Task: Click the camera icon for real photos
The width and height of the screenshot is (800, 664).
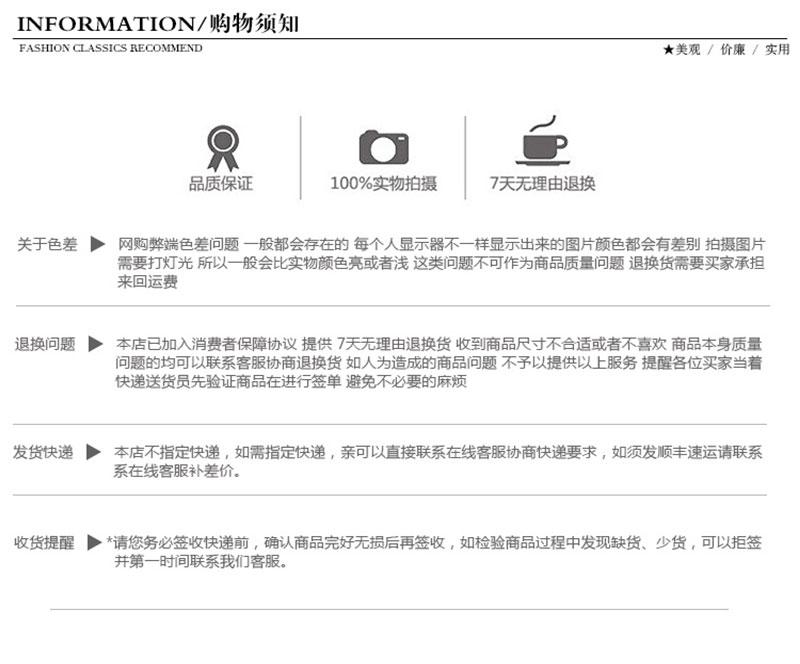Action: coord(383,147)
